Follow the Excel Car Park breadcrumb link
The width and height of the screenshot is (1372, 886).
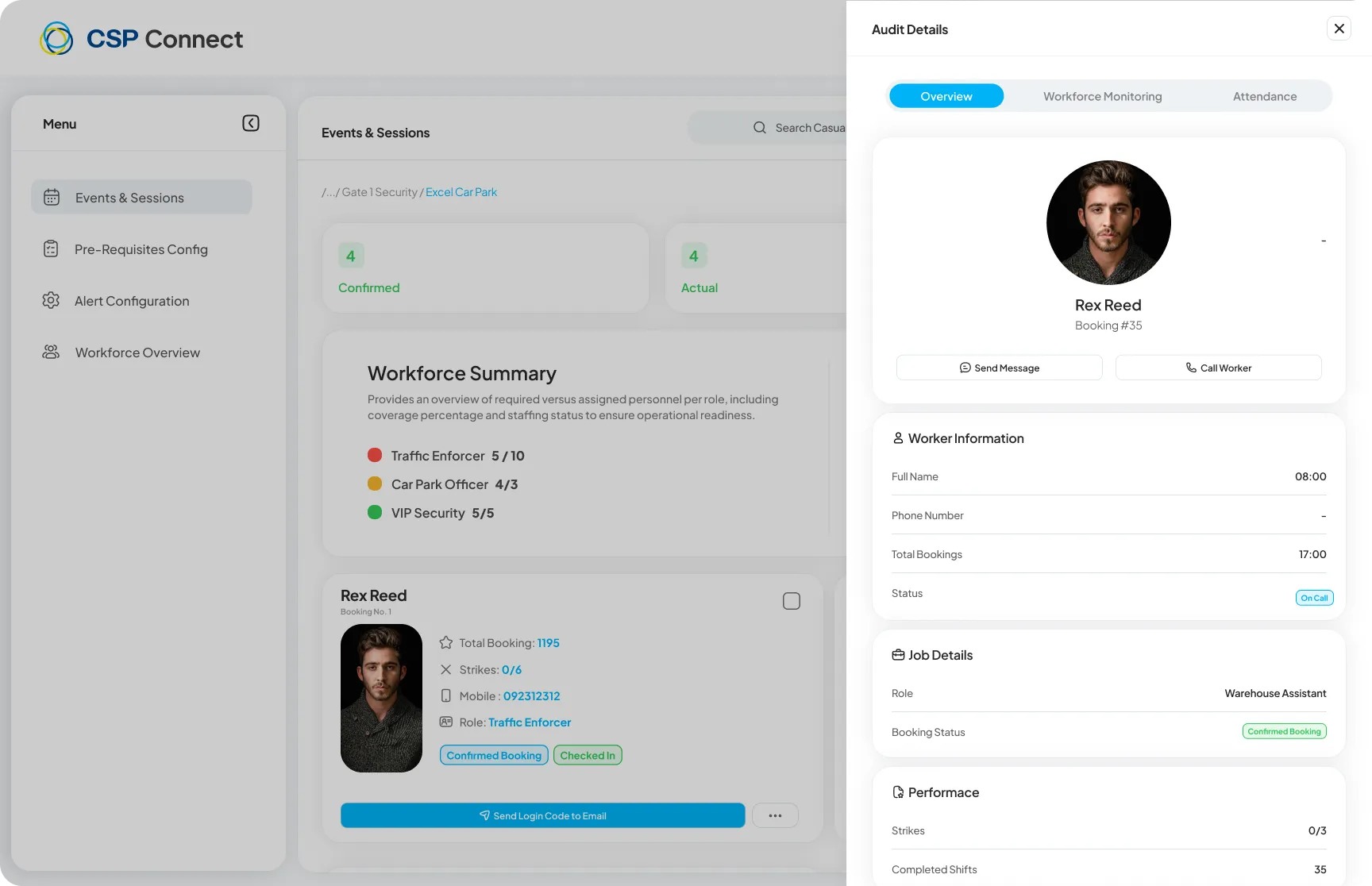point(461,192)
